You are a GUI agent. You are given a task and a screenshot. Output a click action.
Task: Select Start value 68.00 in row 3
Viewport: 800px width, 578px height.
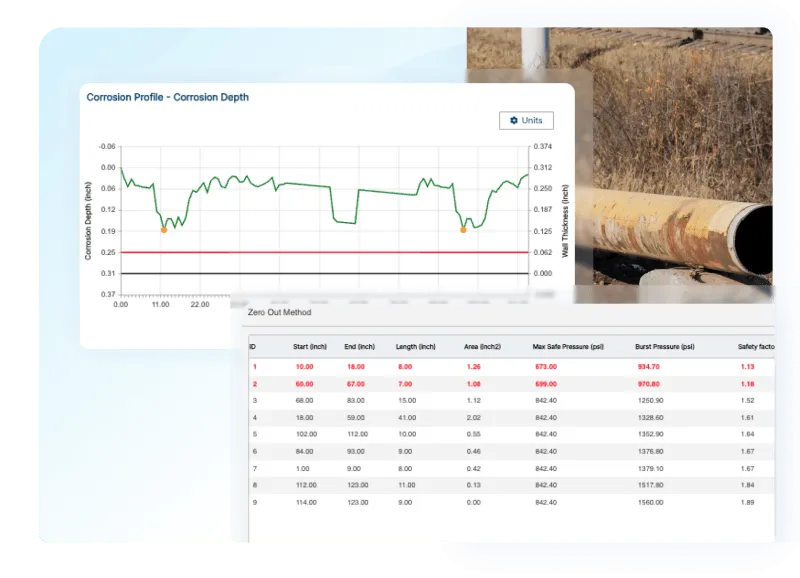point(305,400)
